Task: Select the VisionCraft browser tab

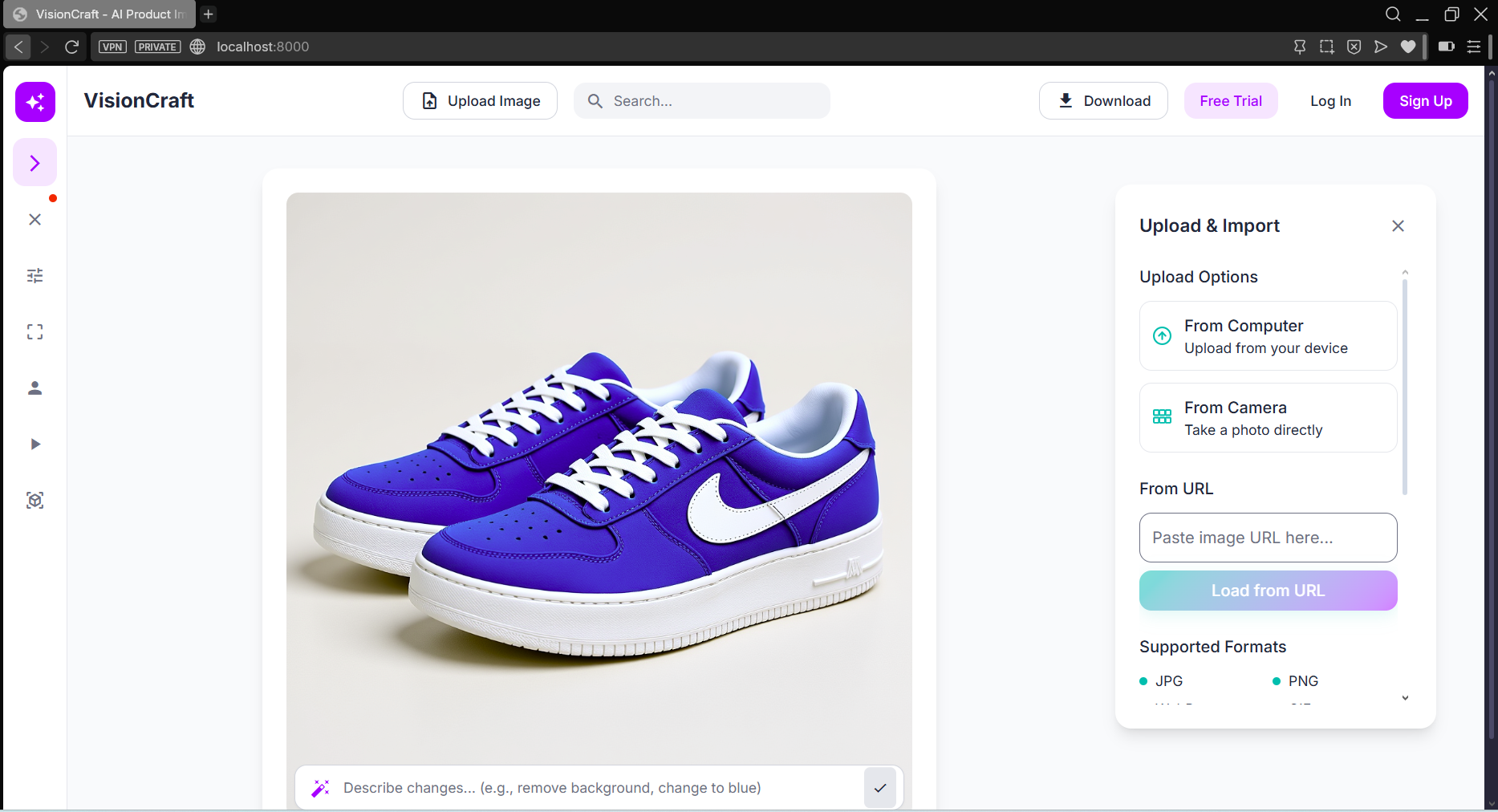Action: (99, 14)
